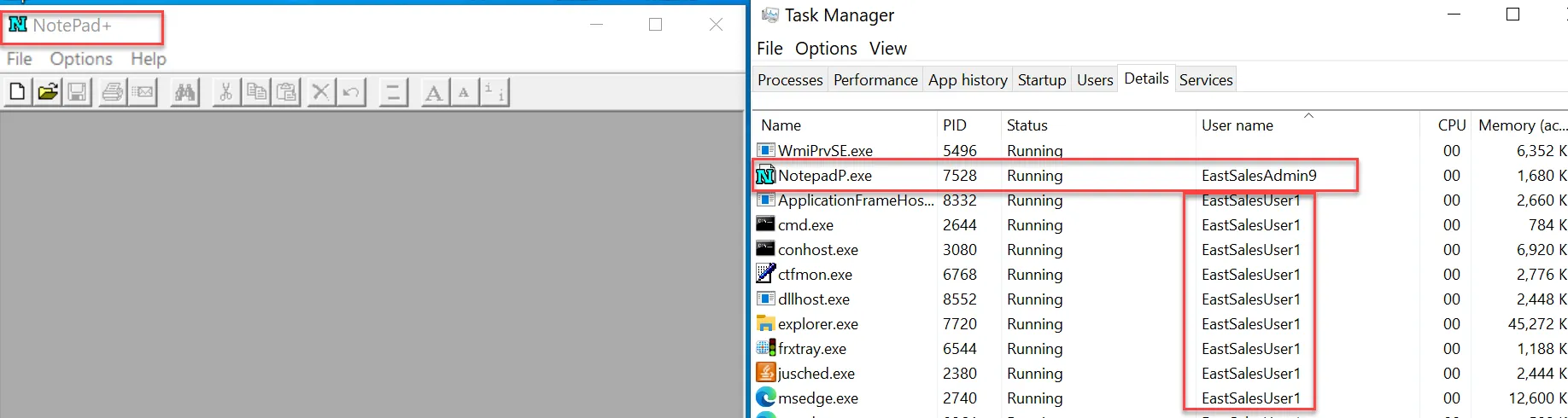Click the NotePad+ title bar app icon
The image size is (1568, 418).
18,25
